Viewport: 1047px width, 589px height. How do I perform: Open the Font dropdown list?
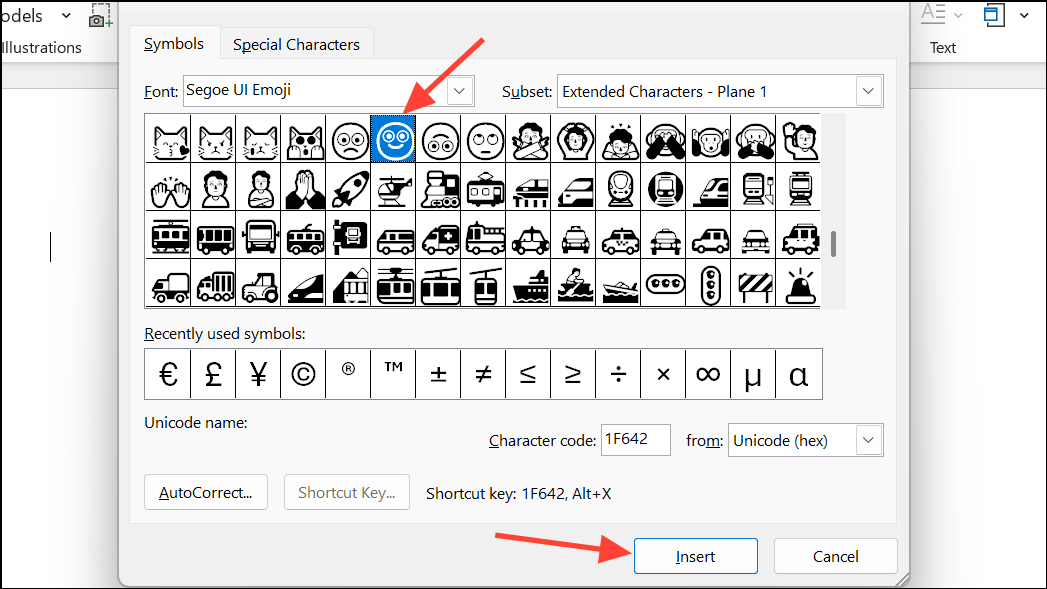[459, 91]
